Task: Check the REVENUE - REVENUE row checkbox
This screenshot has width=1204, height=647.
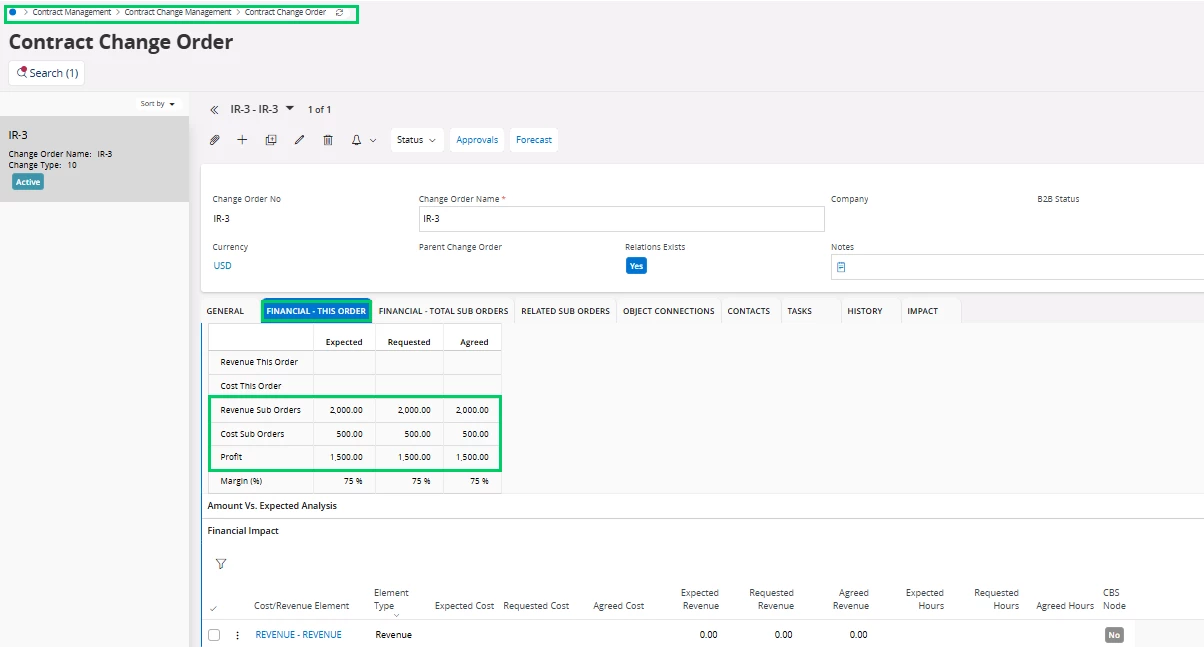Action: click(x=214, y=635)
